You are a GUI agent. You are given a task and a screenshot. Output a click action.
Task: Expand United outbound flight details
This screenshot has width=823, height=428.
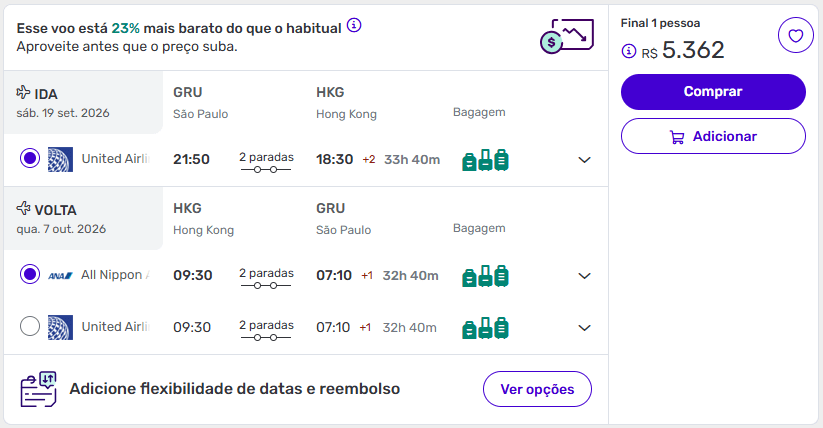[585, 160]
